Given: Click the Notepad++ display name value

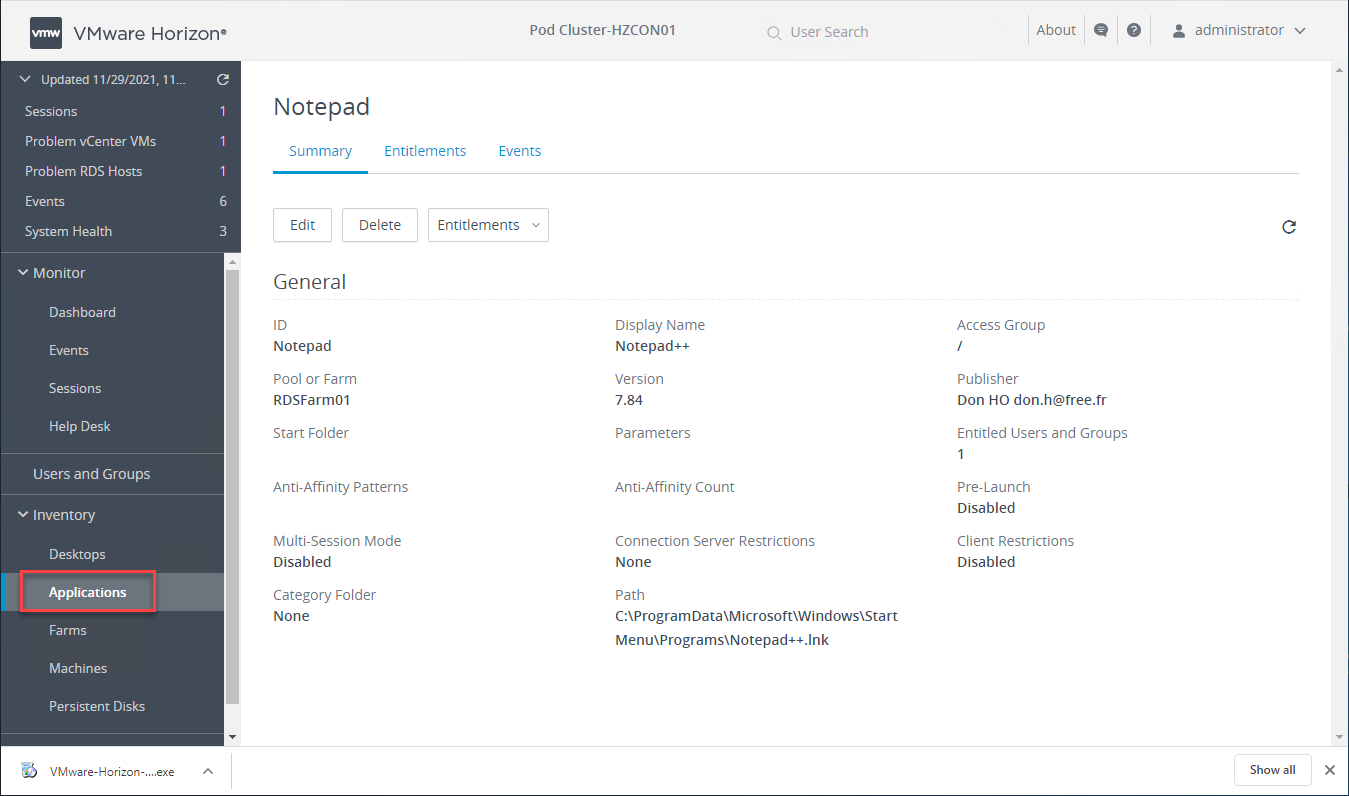Looking at the screenshot, I should (x=652, y=346).
